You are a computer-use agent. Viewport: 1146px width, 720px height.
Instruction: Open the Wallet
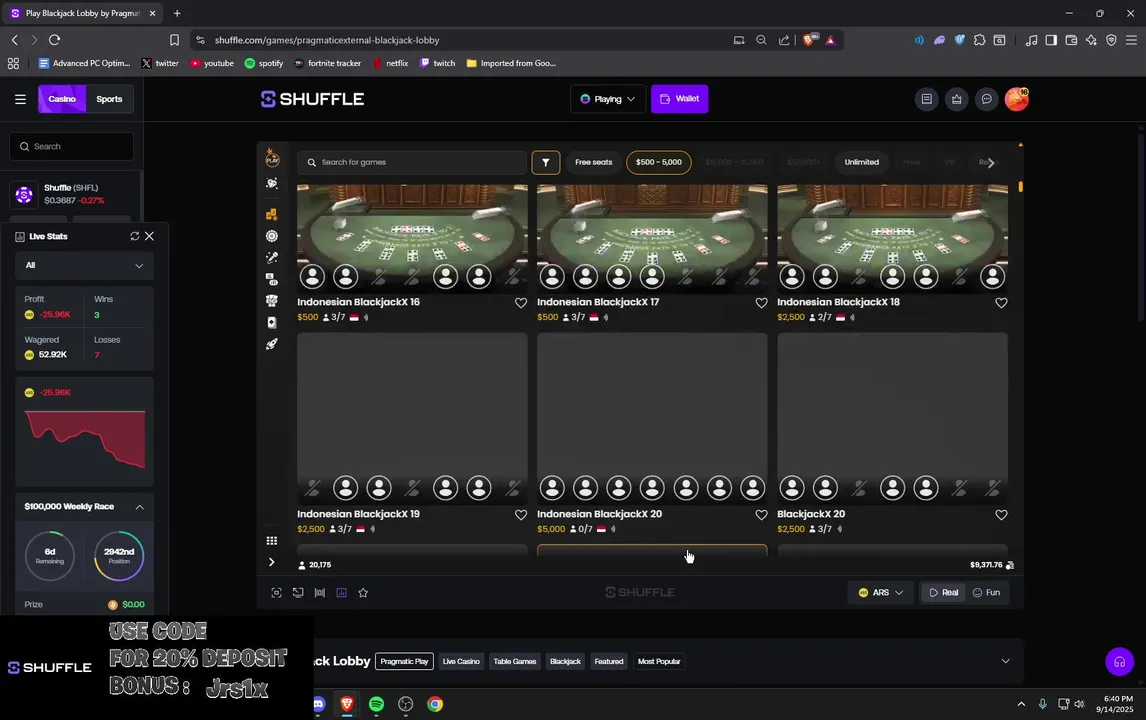pos(679,99)
